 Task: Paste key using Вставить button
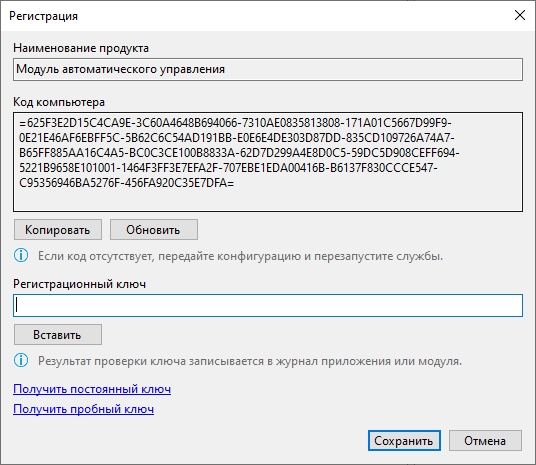tap(58, 335)
